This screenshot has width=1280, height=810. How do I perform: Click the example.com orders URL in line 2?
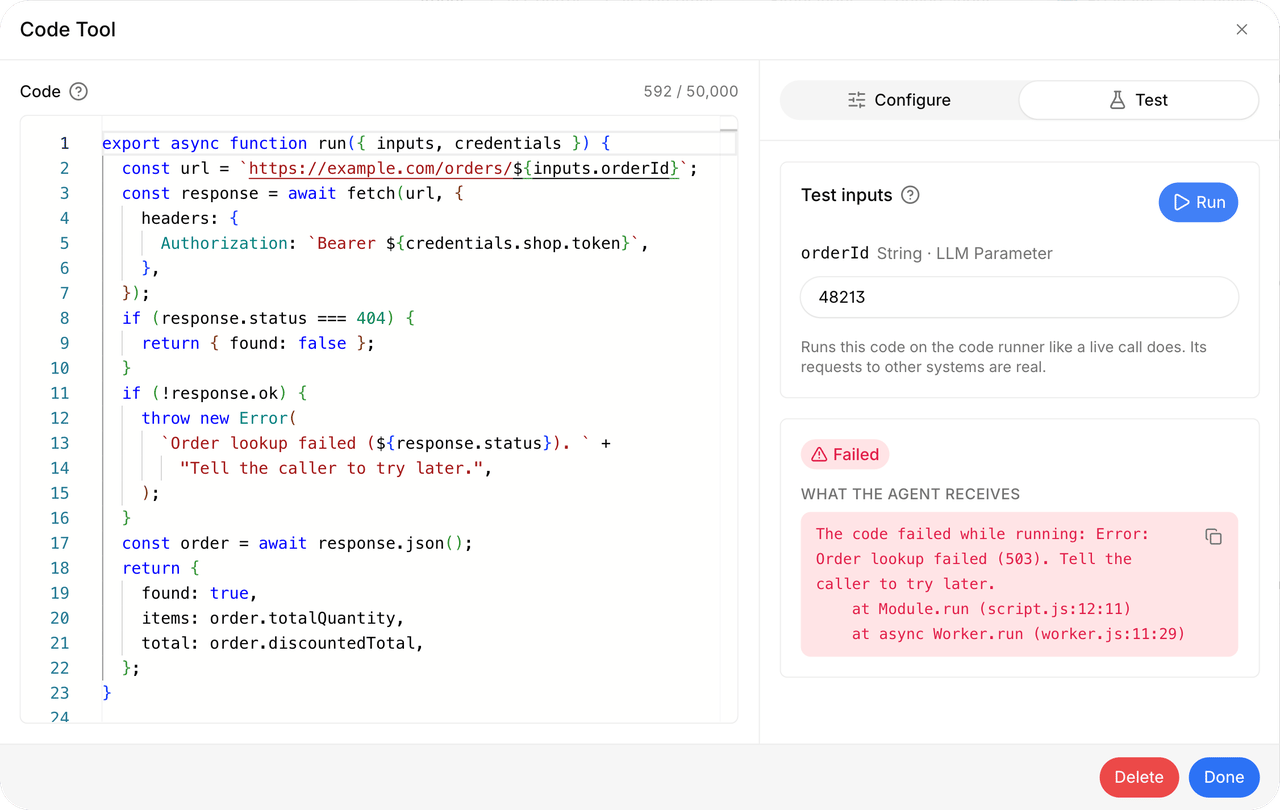464,168
